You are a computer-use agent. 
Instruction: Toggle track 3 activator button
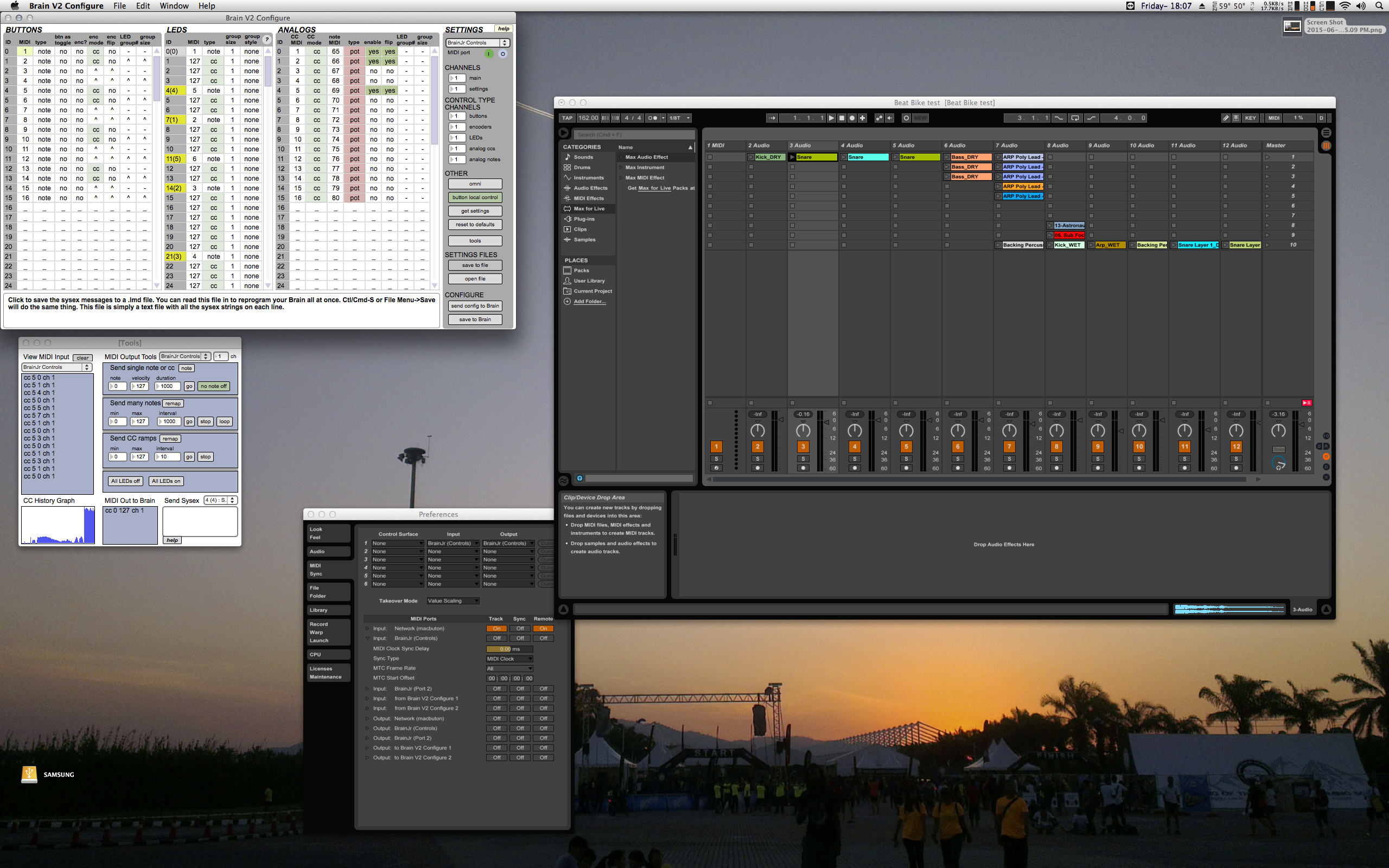click(x=802, y=446)
